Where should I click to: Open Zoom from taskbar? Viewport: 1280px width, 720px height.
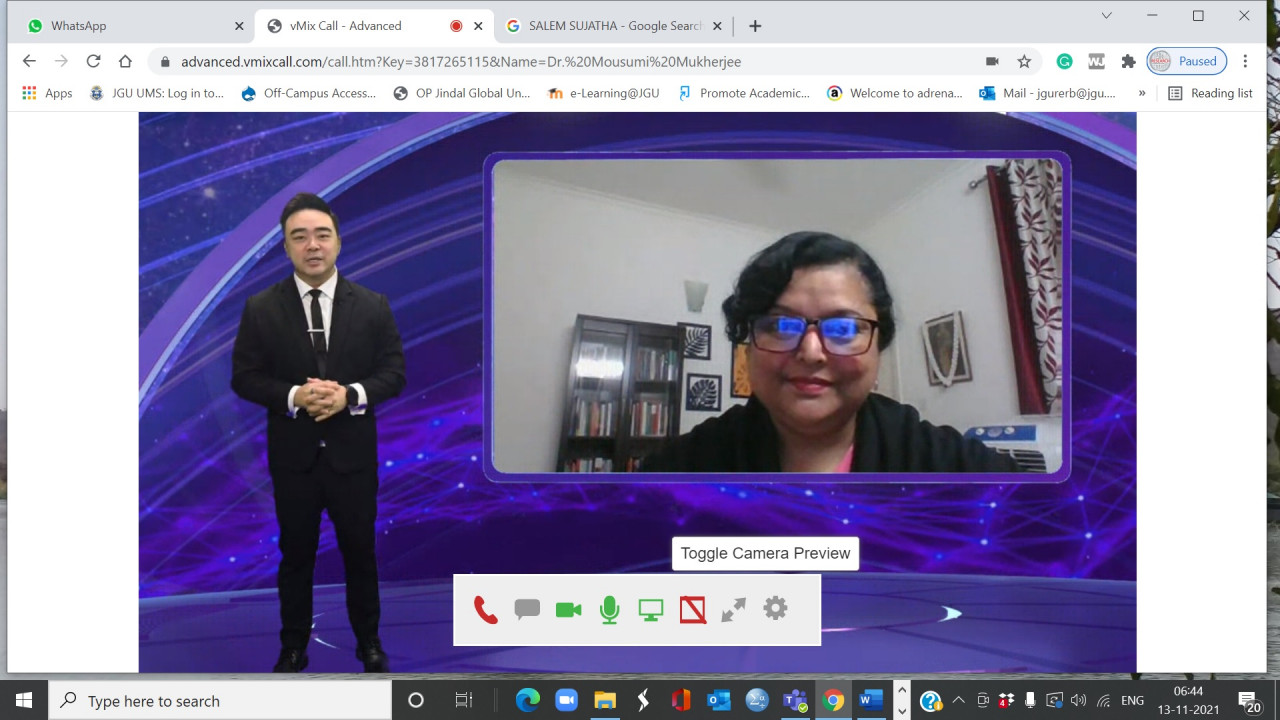tap(566, 700)
